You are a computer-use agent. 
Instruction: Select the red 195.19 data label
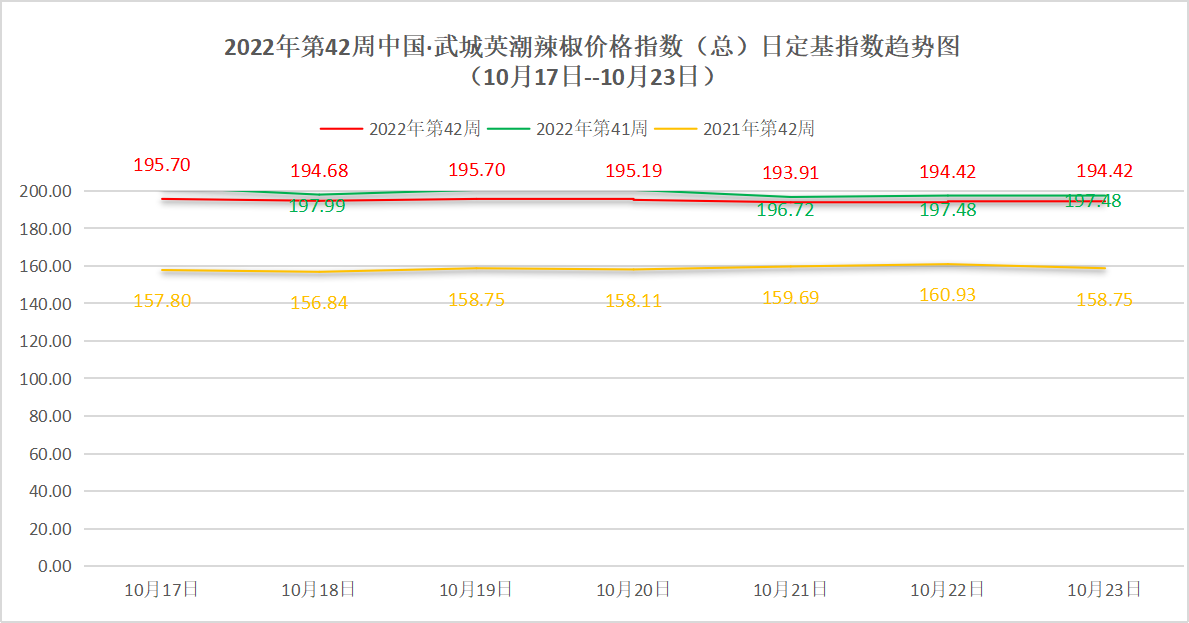[633, 172]
